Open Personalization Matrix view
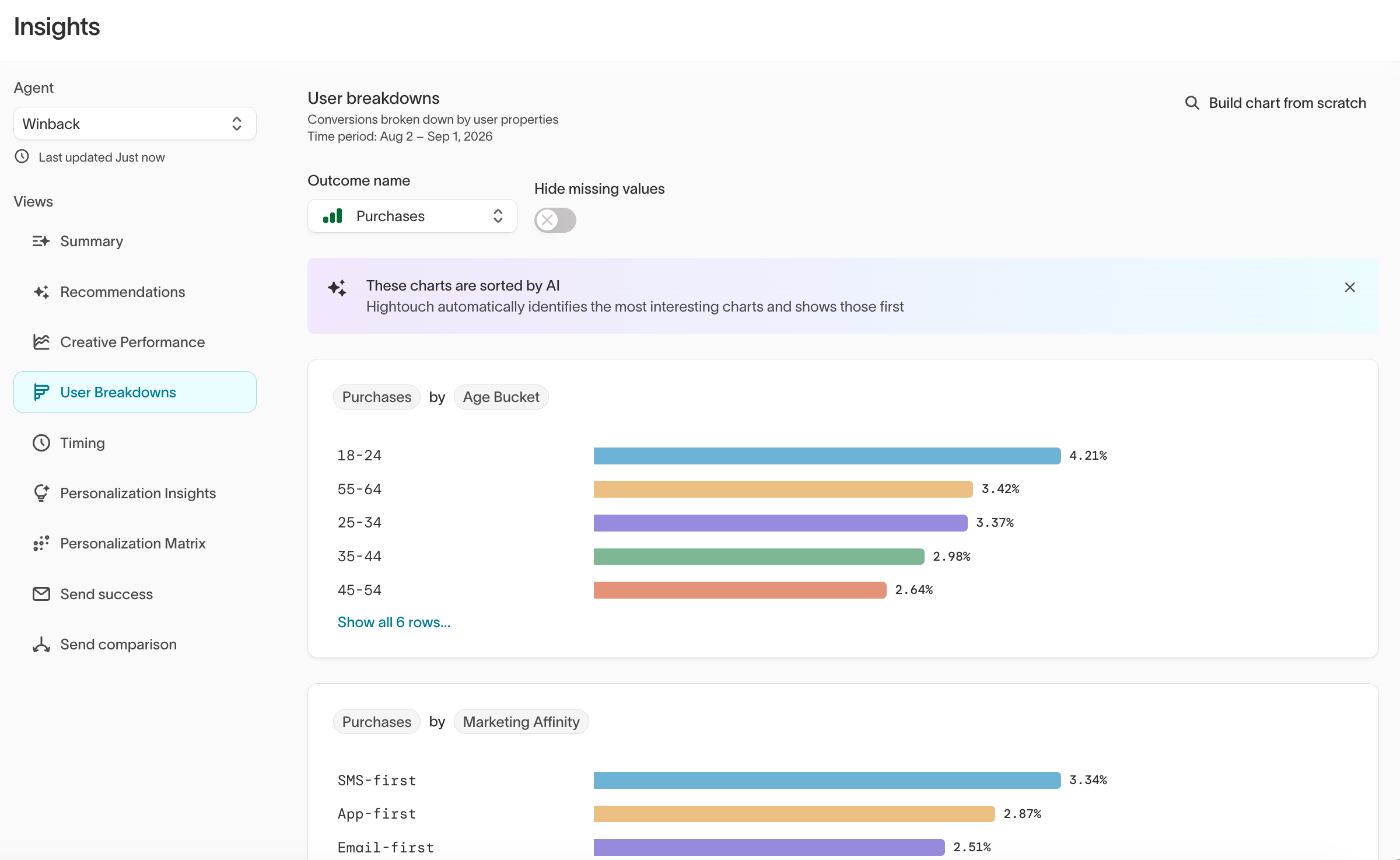The width and height of the screenshot is (1400, 860). [135, 543]
